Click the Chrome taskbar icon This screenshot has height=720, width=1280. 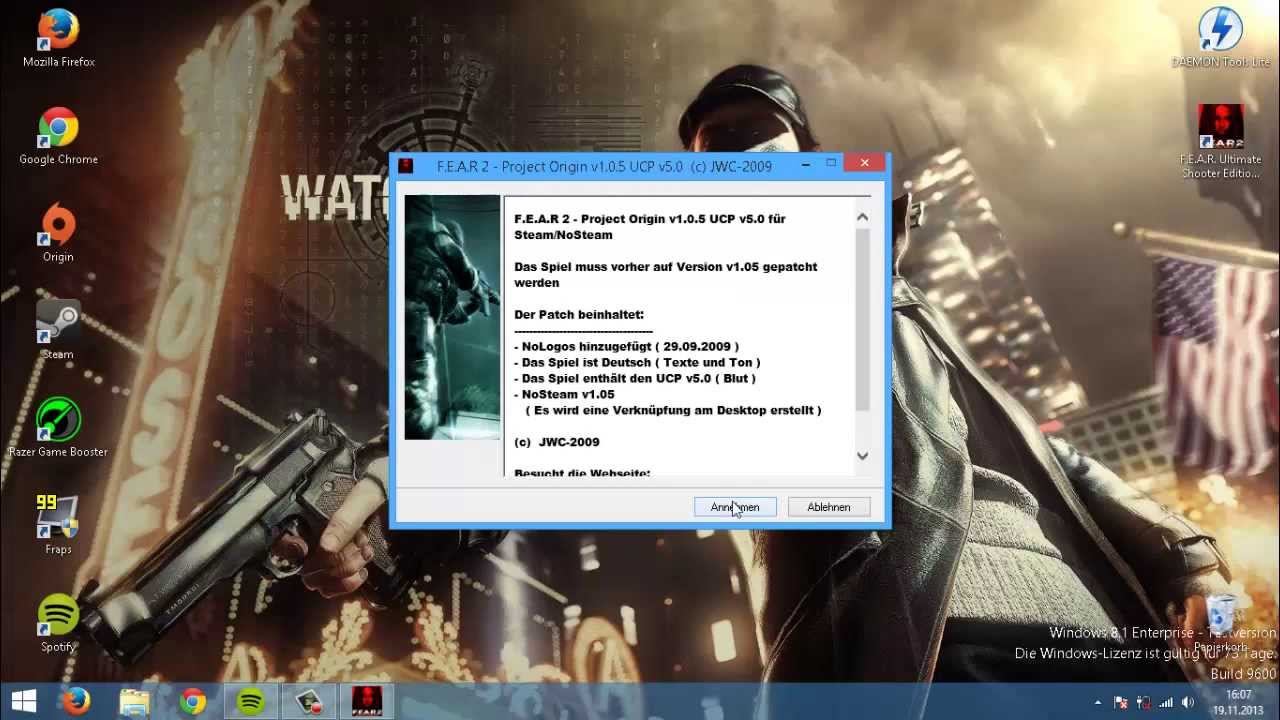[192, 701]
